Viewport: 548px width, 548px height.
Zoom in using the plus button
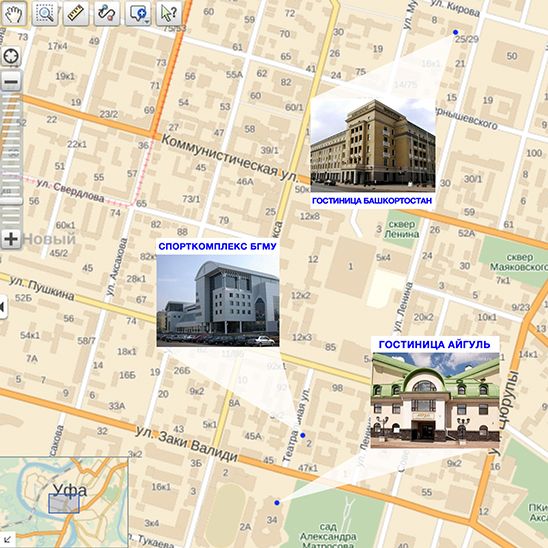[11, 239]
